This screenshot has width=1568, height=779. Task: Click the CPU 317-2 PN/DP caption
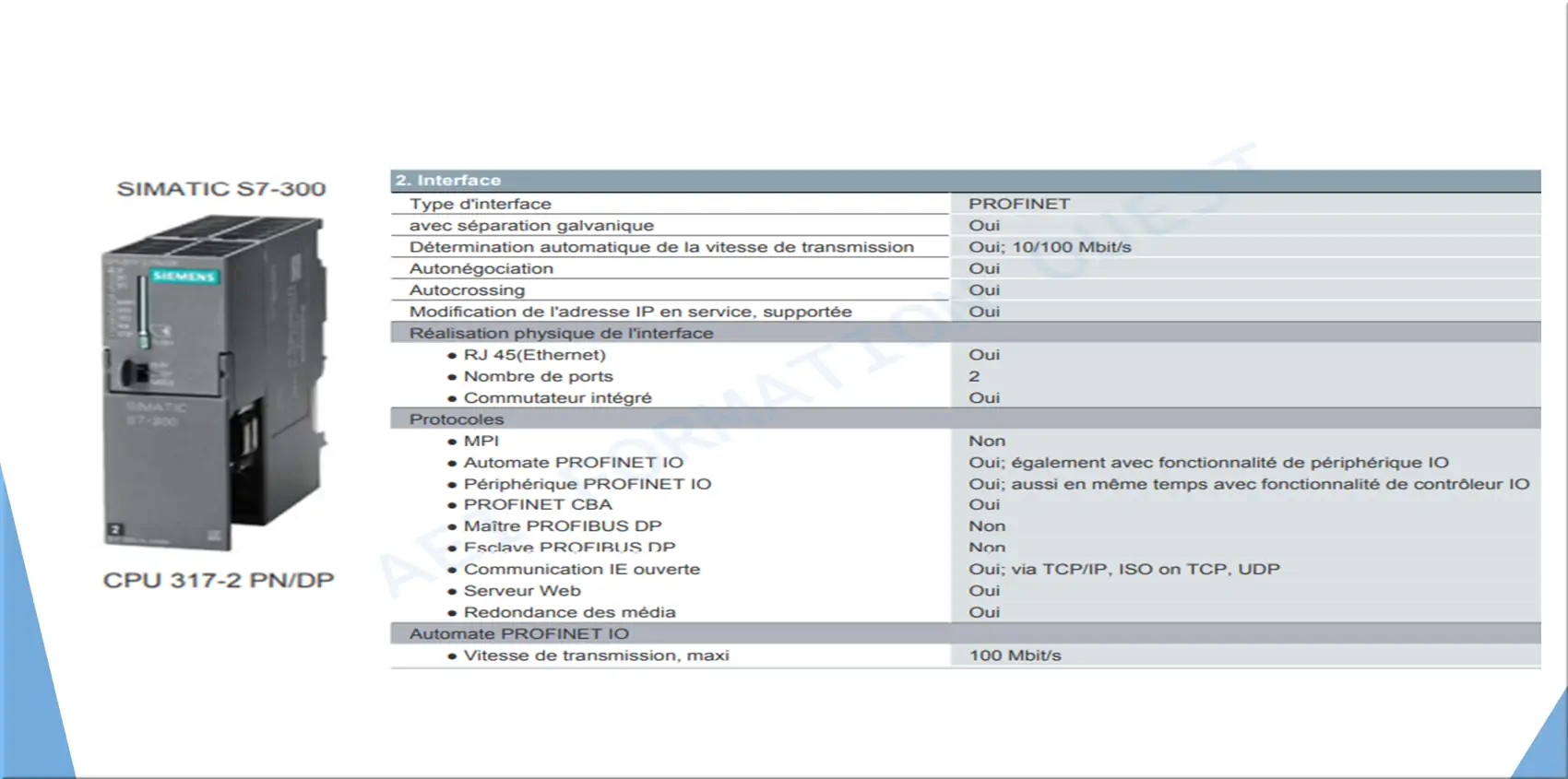pos(219,581)
